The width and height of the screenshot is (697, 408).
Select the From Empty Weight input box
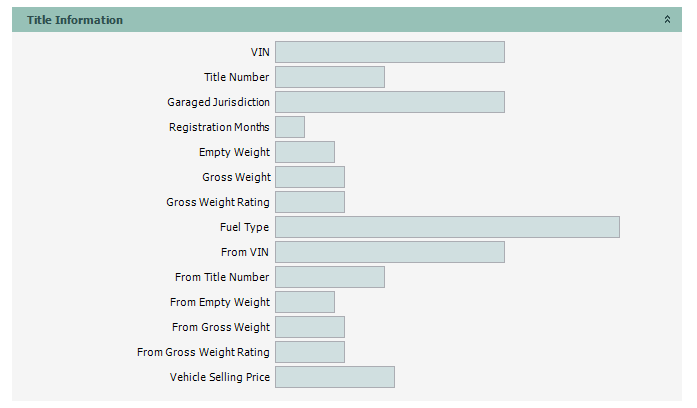(304, 302)
